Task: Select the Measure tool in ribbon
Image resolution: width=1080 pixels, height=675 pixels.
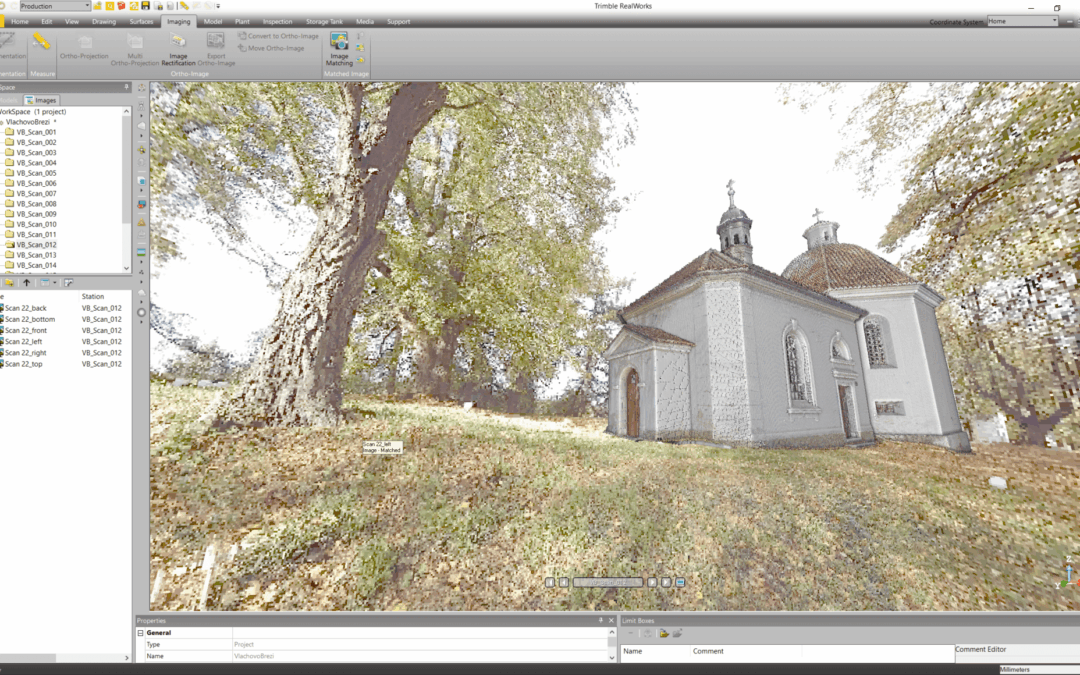Action: click(41, 42)
